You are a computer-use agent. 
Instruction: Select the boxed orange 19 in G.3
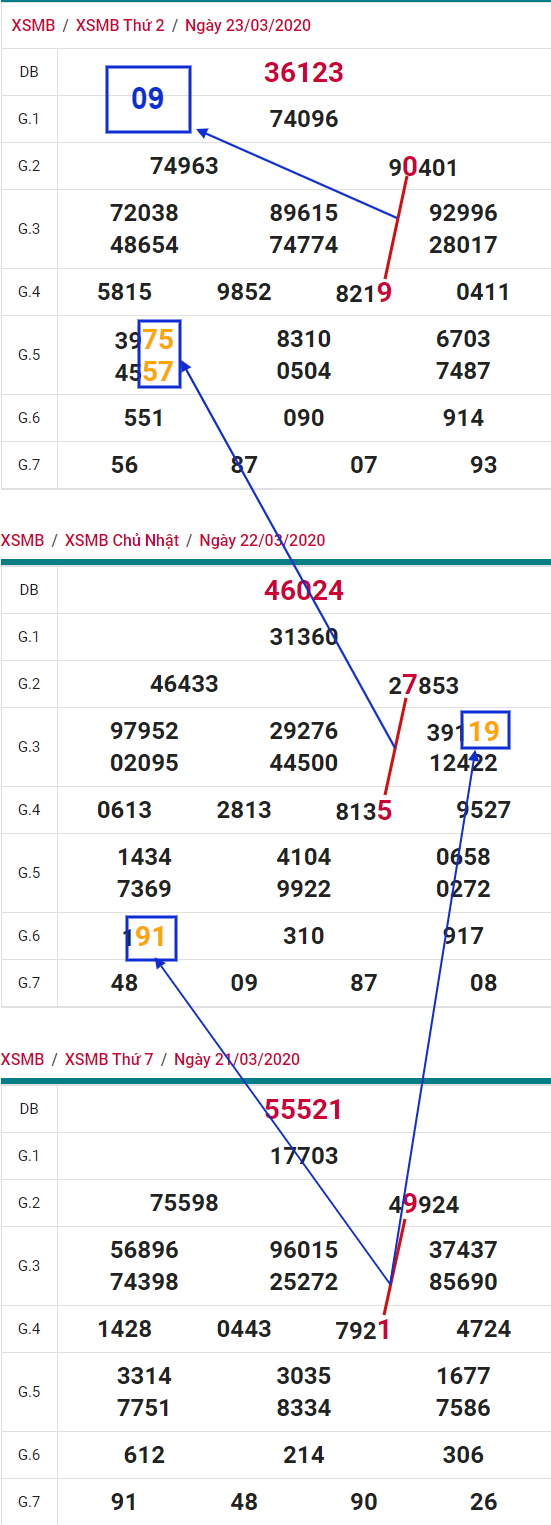(485, 731)
